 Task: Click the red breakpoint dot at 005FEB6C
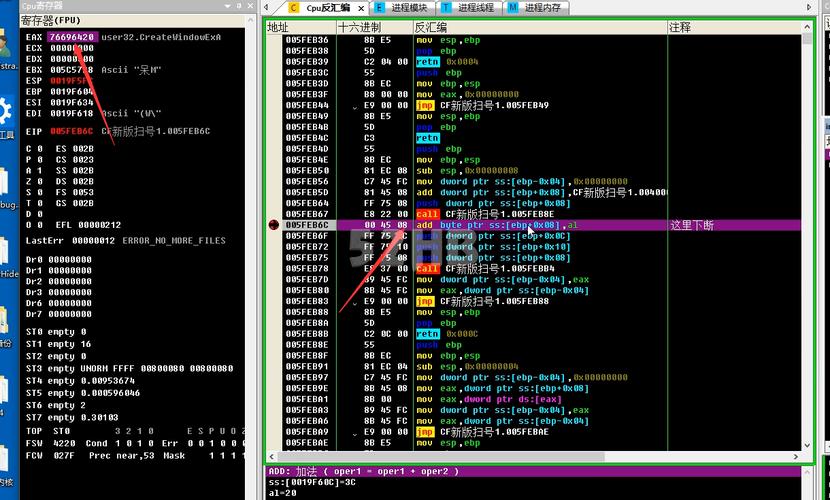pos(274,226)
